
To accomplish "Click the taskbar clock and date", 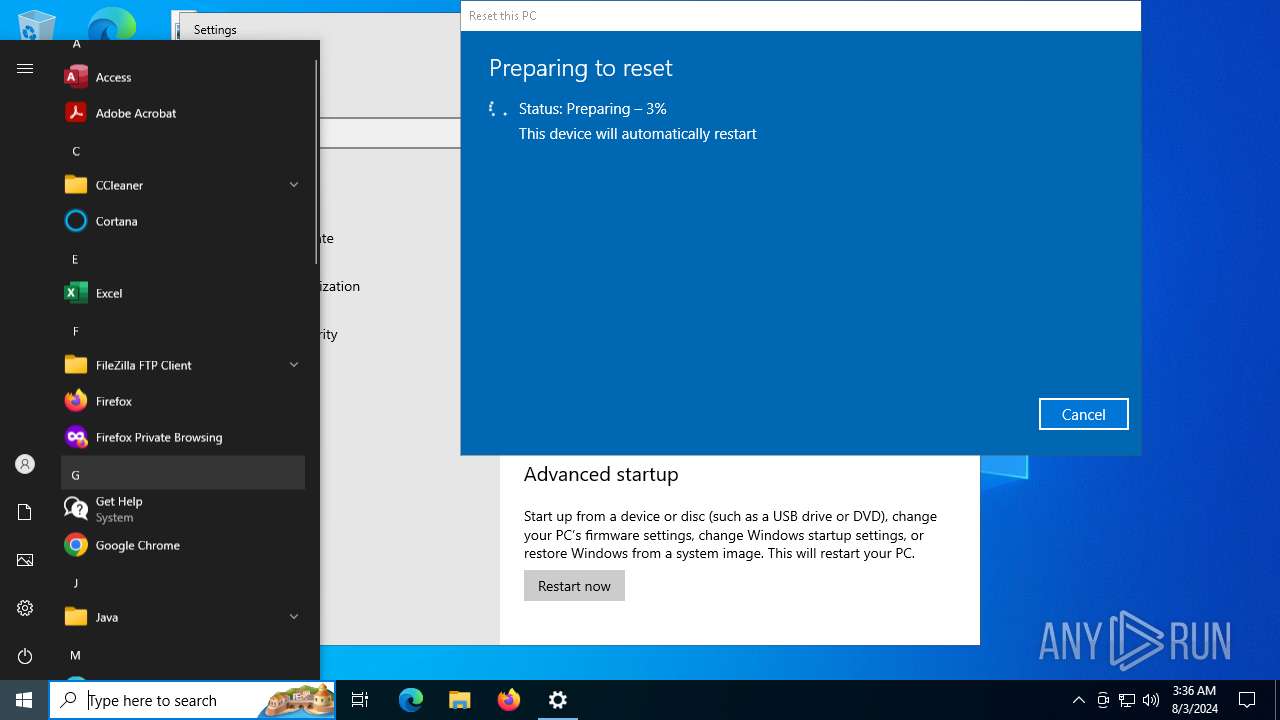I will coord(1194,700).
